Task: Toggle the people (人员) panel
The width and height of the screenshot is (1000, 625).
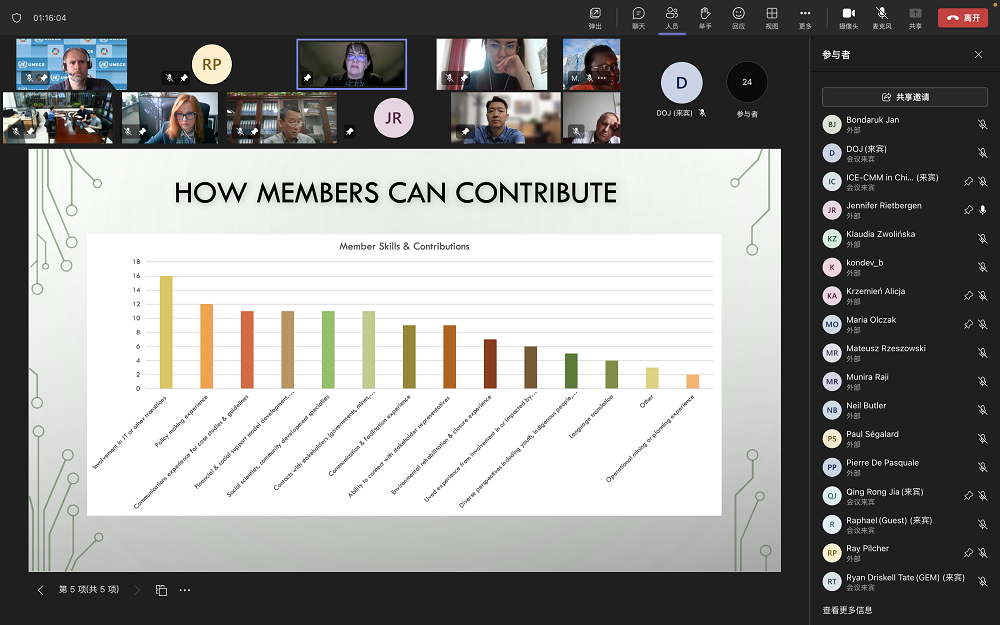Action: 672,17
